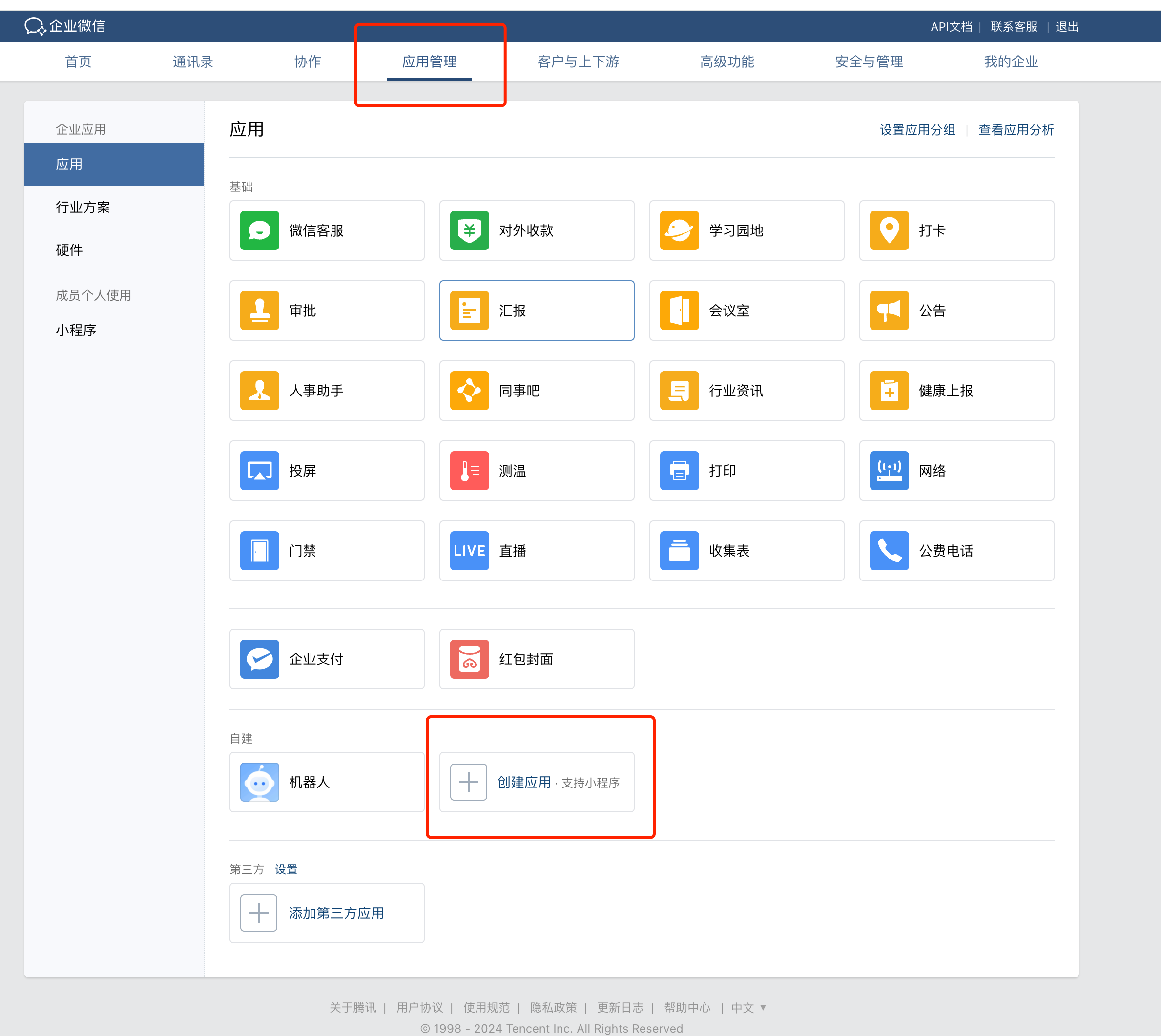The width and height of the screenshot is (1161, 1036).
Task: Open the API文档 link in header
Action: 951,27
